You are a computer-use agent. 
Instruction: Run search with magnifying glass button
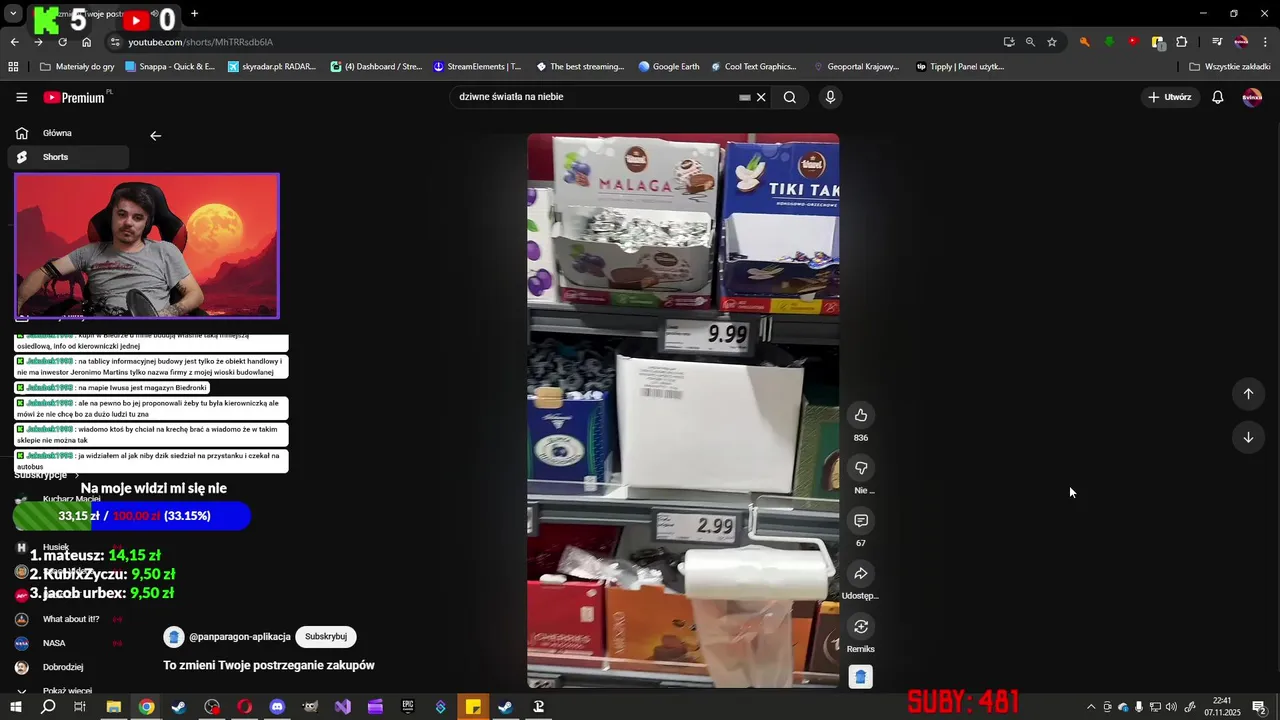[790, 97]
